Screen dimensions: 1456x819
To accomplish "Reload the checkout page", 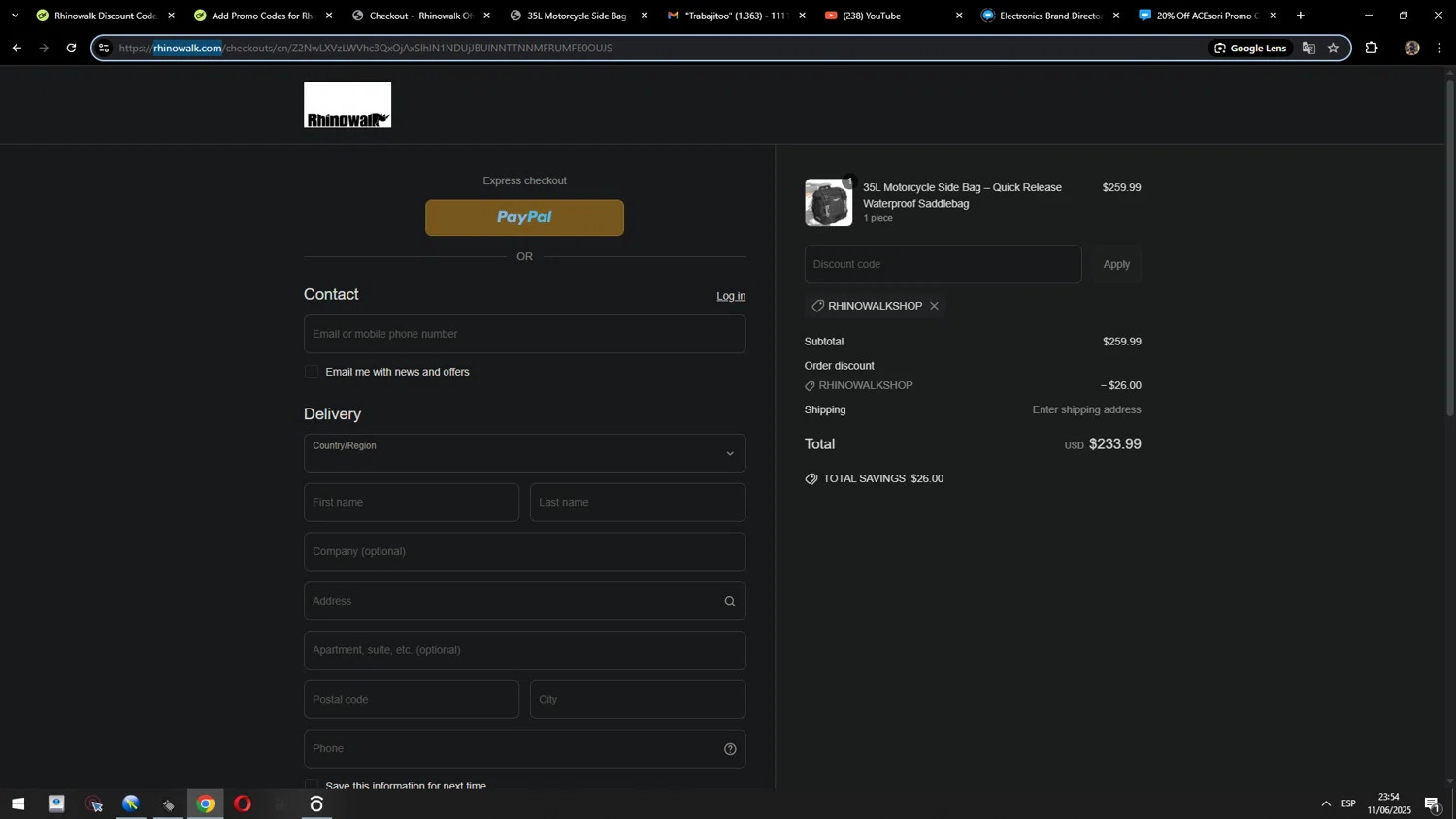I will click(71, 48).
